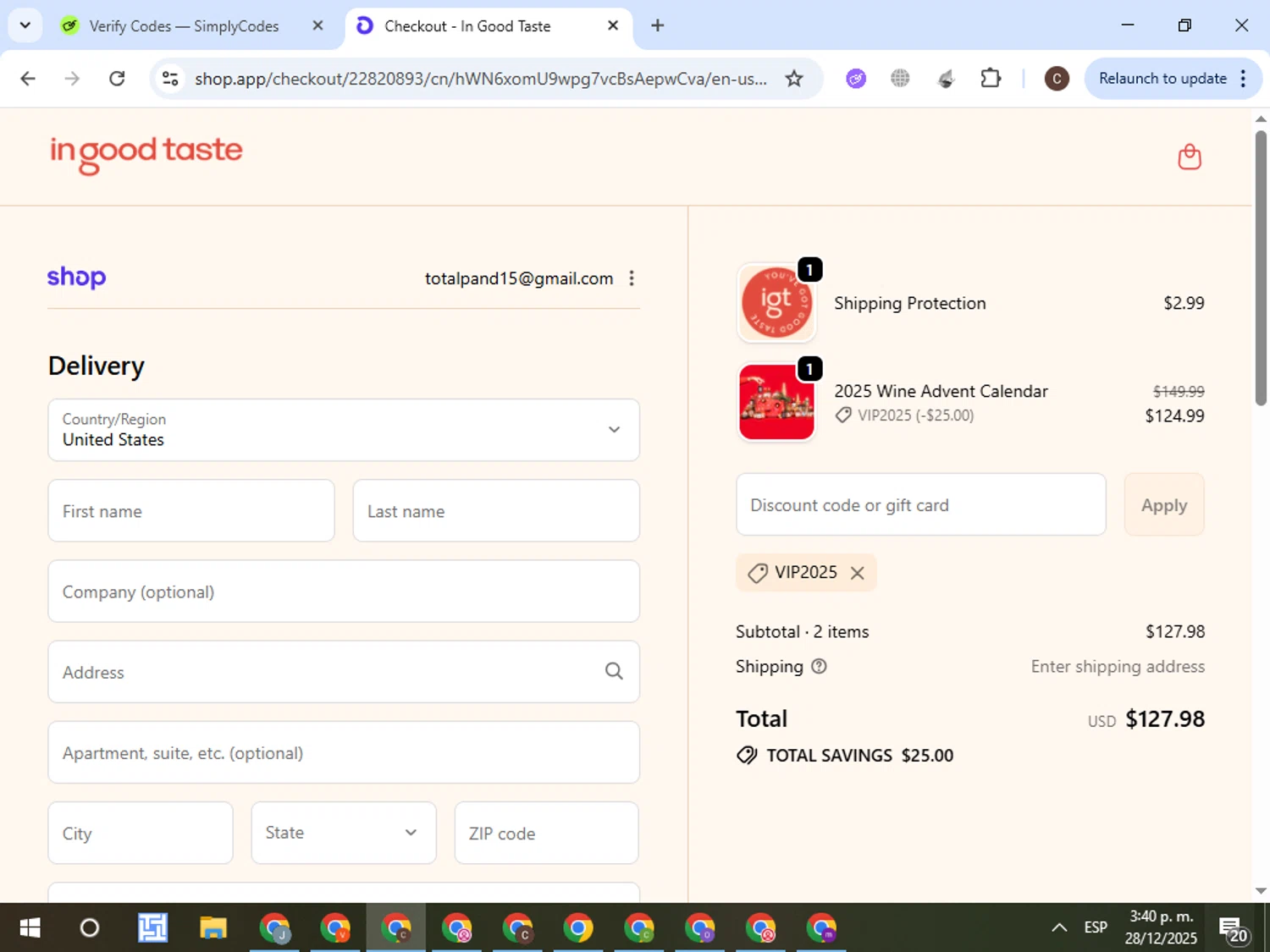This screenshot has height=952, width=1270.
Task: Focus the Last name field
Action: tap(496, 511)
